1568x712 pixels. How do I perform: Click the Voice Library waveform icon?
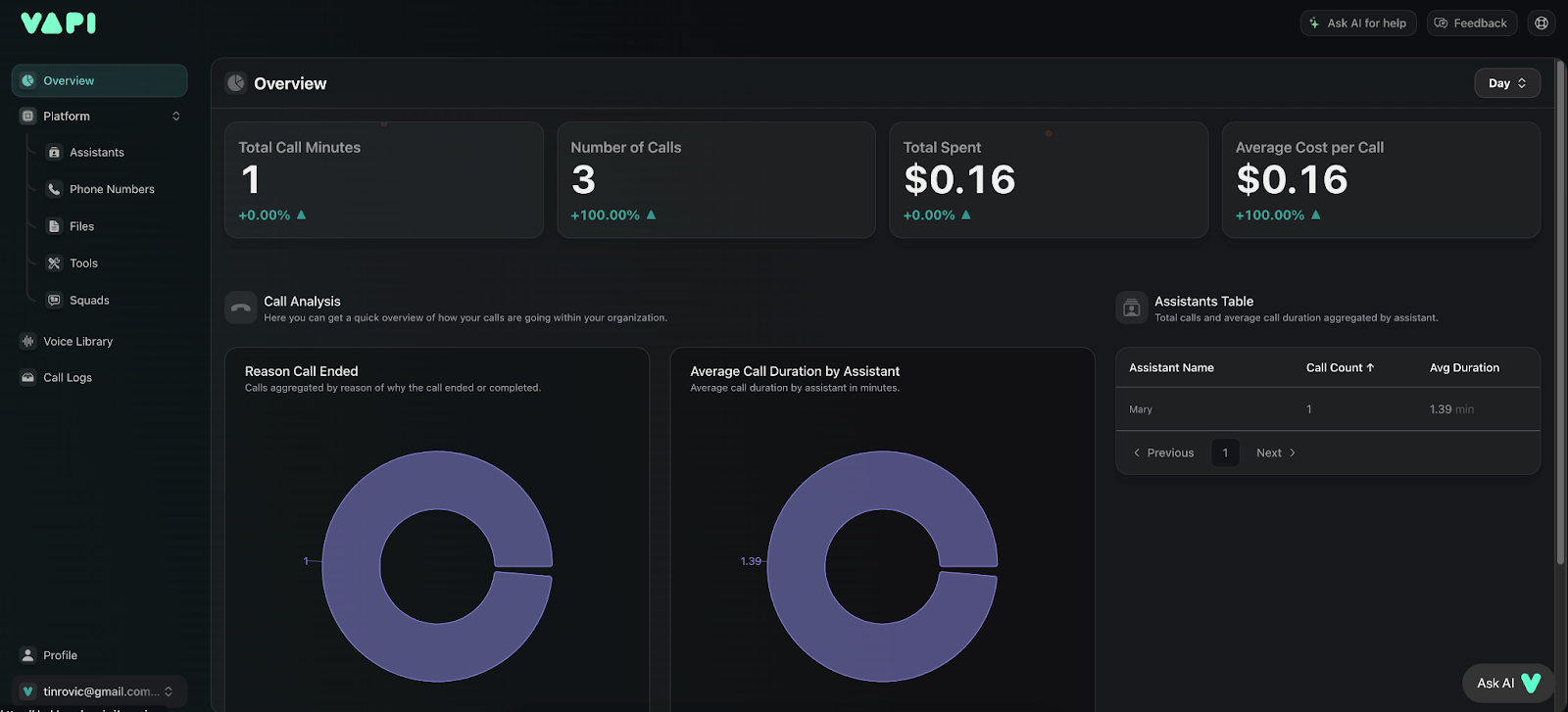(28, 341)
